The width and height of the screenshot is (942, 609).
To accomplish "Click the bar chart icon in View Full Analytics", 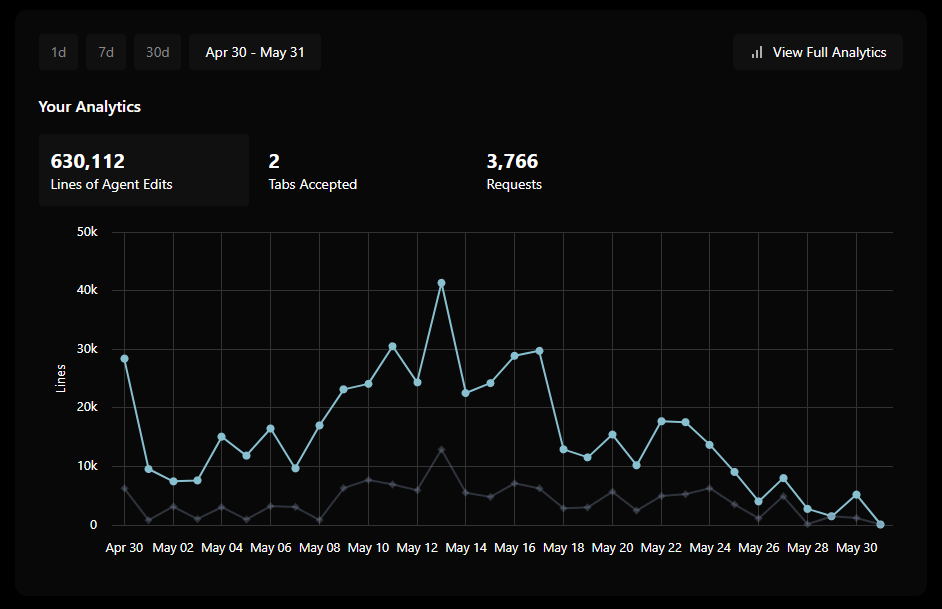I will [757, 52].
